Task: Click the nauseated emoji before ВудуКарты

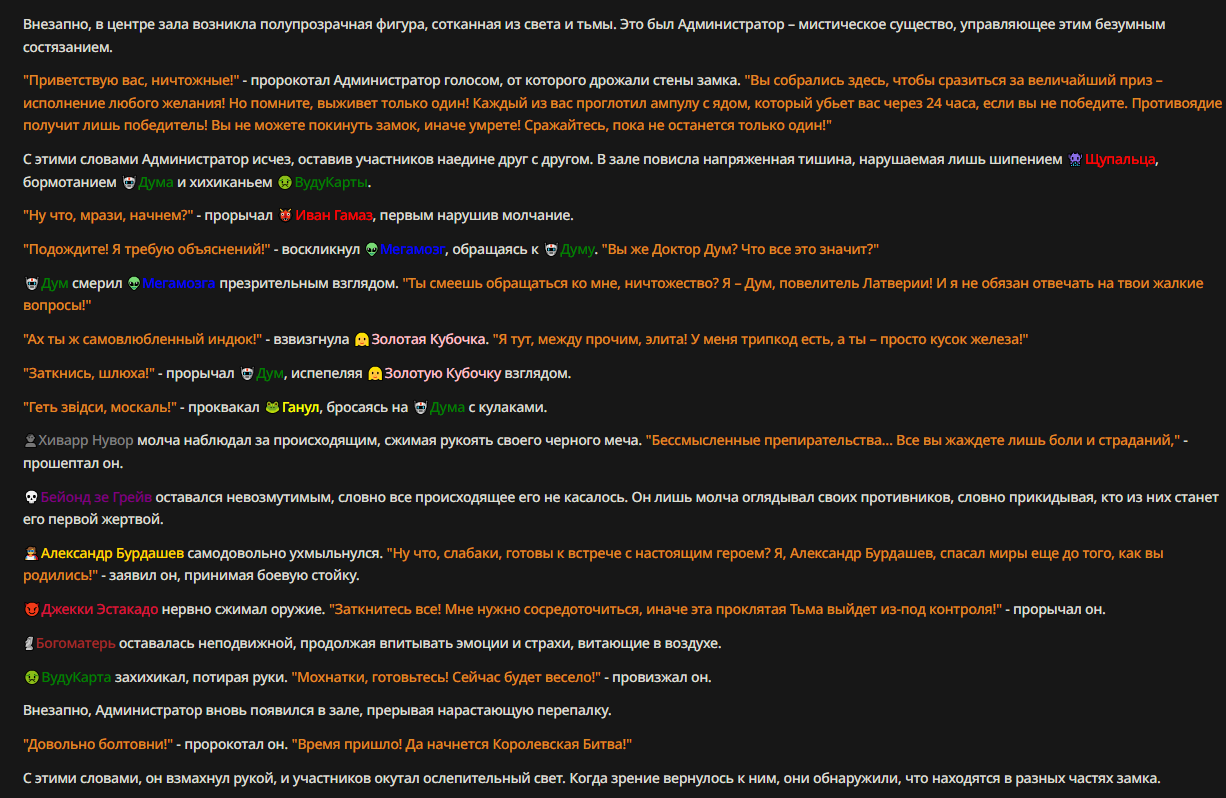Action: [x=284, y=183]
